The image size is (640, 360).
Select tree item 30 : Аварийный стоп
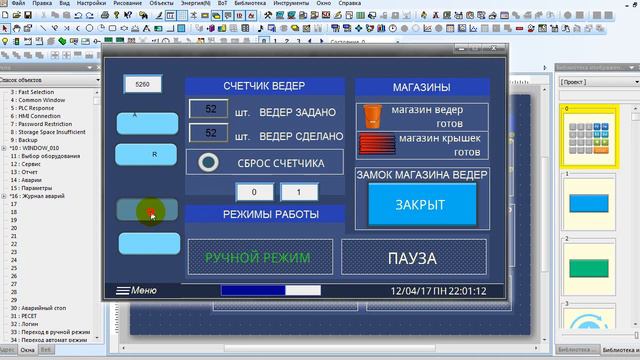point(38,308)
